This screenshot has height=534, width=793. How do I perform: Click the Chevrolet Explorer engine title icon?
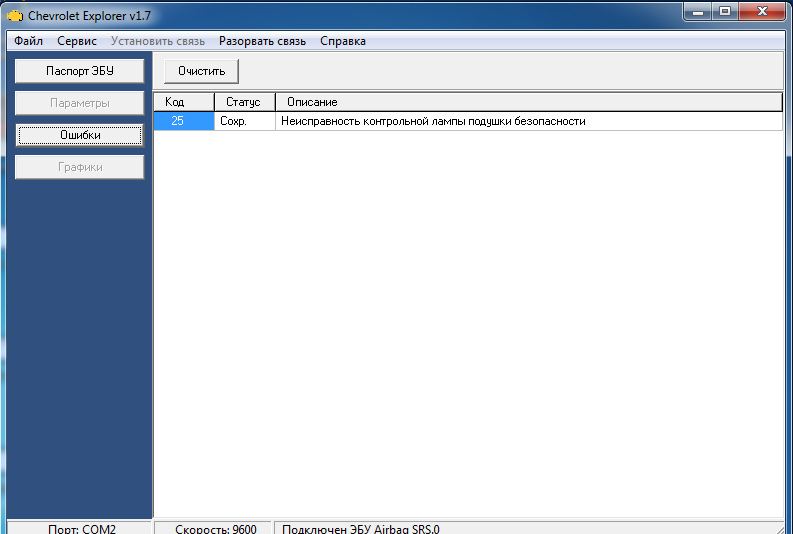click(x=15, y=16)
